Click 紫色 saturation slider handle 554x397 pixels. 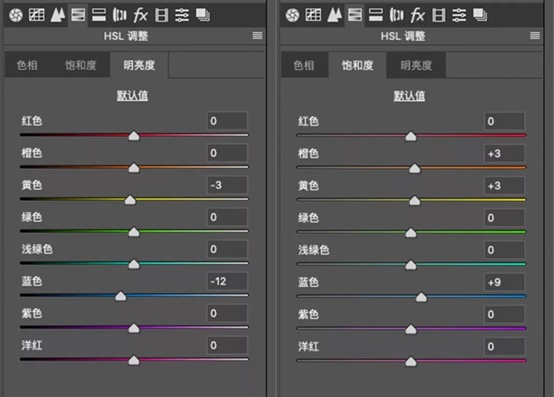[411, 330]
